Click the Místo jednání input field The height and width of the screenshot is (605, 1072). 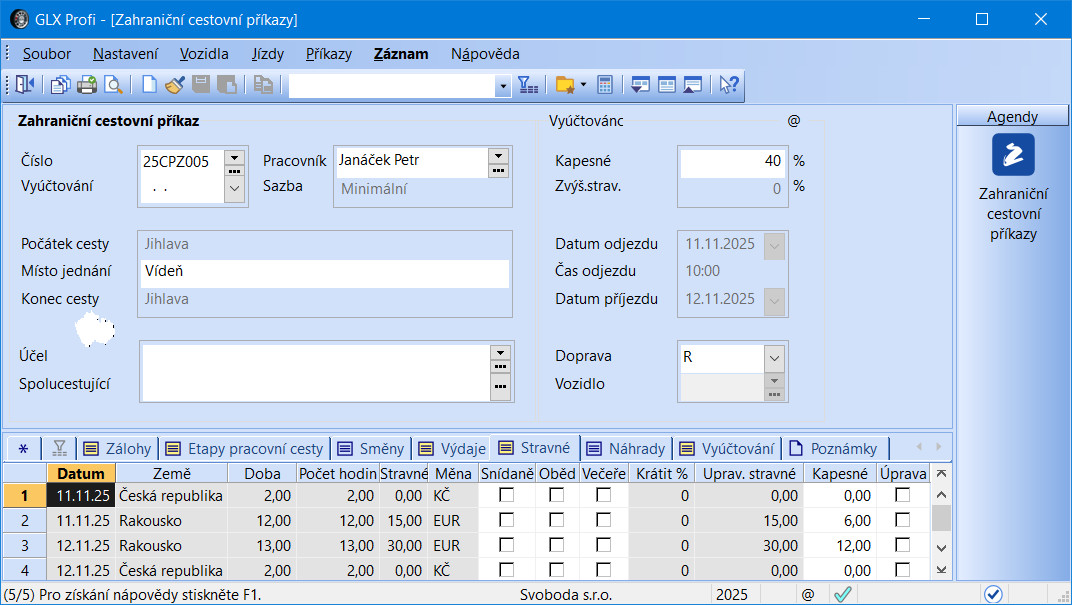point(324,271)
